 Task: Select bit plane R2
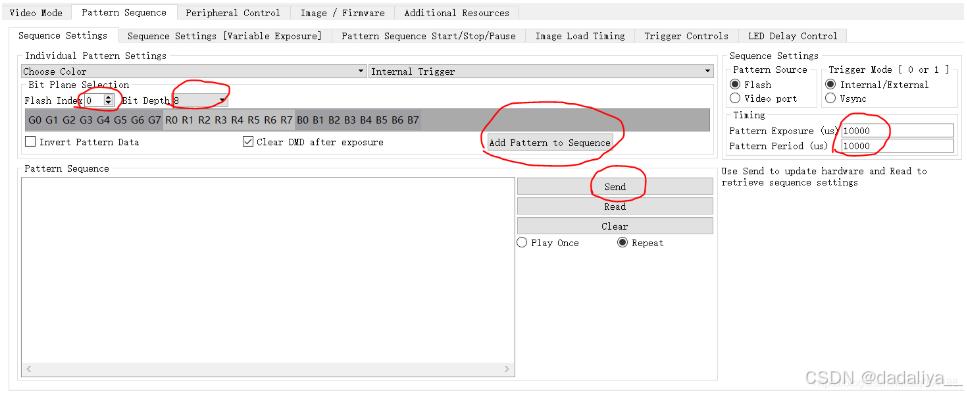204,120
